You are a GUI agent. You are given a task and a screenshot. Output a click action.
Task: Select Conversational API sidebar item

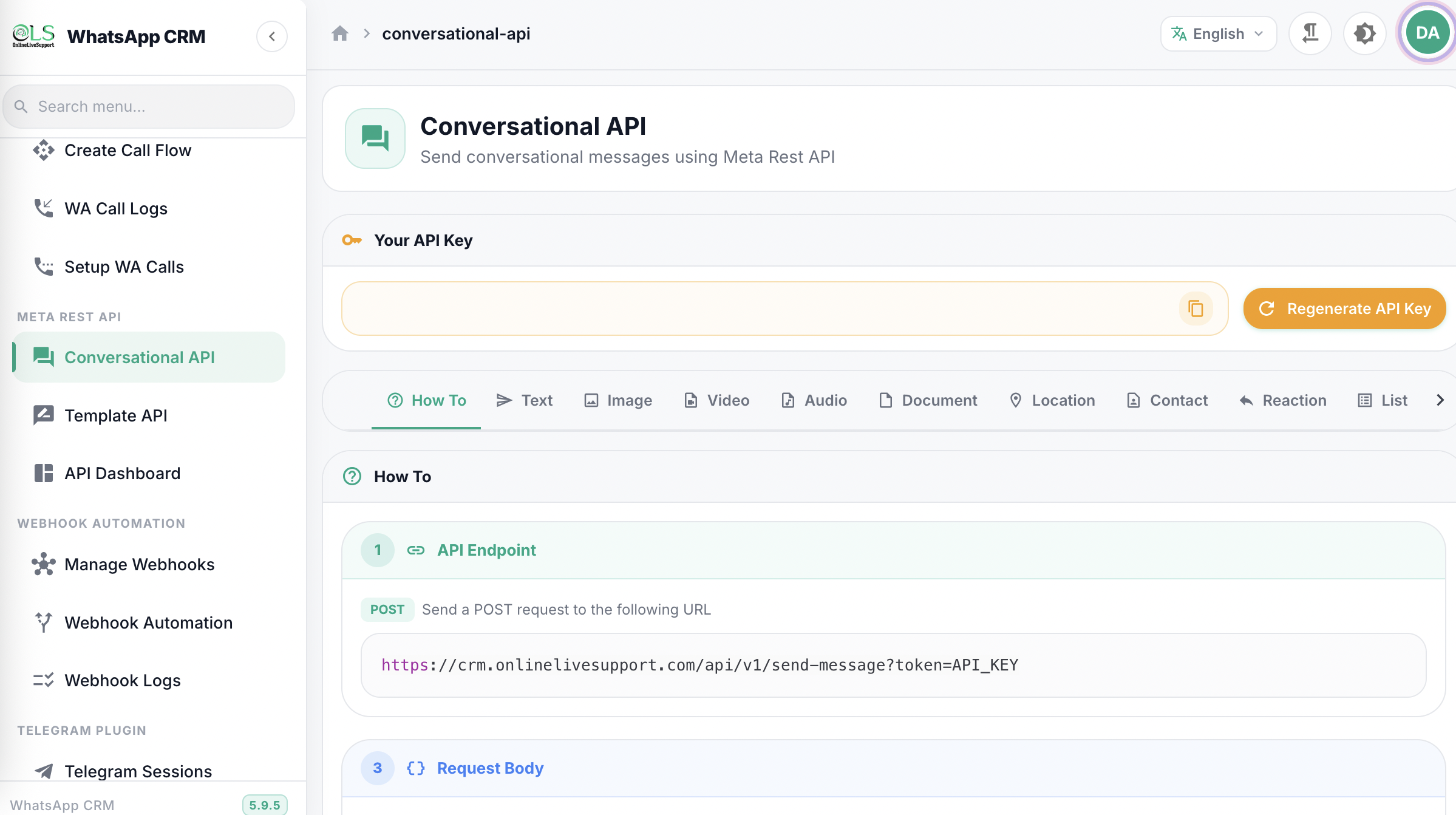(x=149, y=357)
